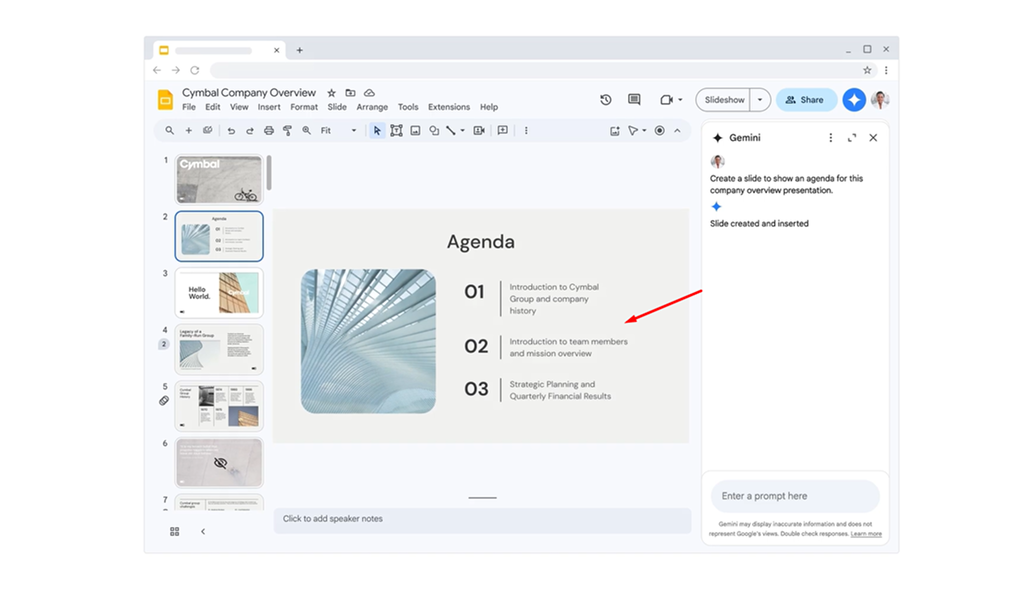Screen dimensions: 1010x593
Task: Follow the Learn more link
Action: tap(866, 534)
